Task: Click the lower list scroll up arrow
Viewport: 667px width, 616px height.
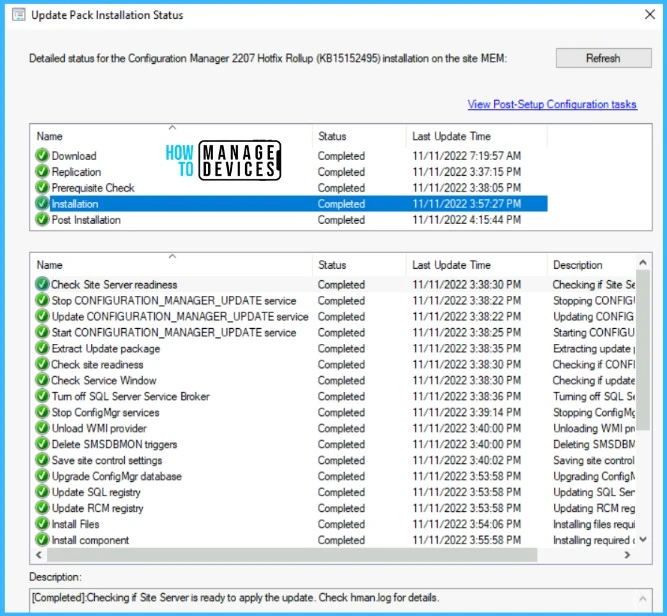Action: pyautogui.click(x=643, y=262)
